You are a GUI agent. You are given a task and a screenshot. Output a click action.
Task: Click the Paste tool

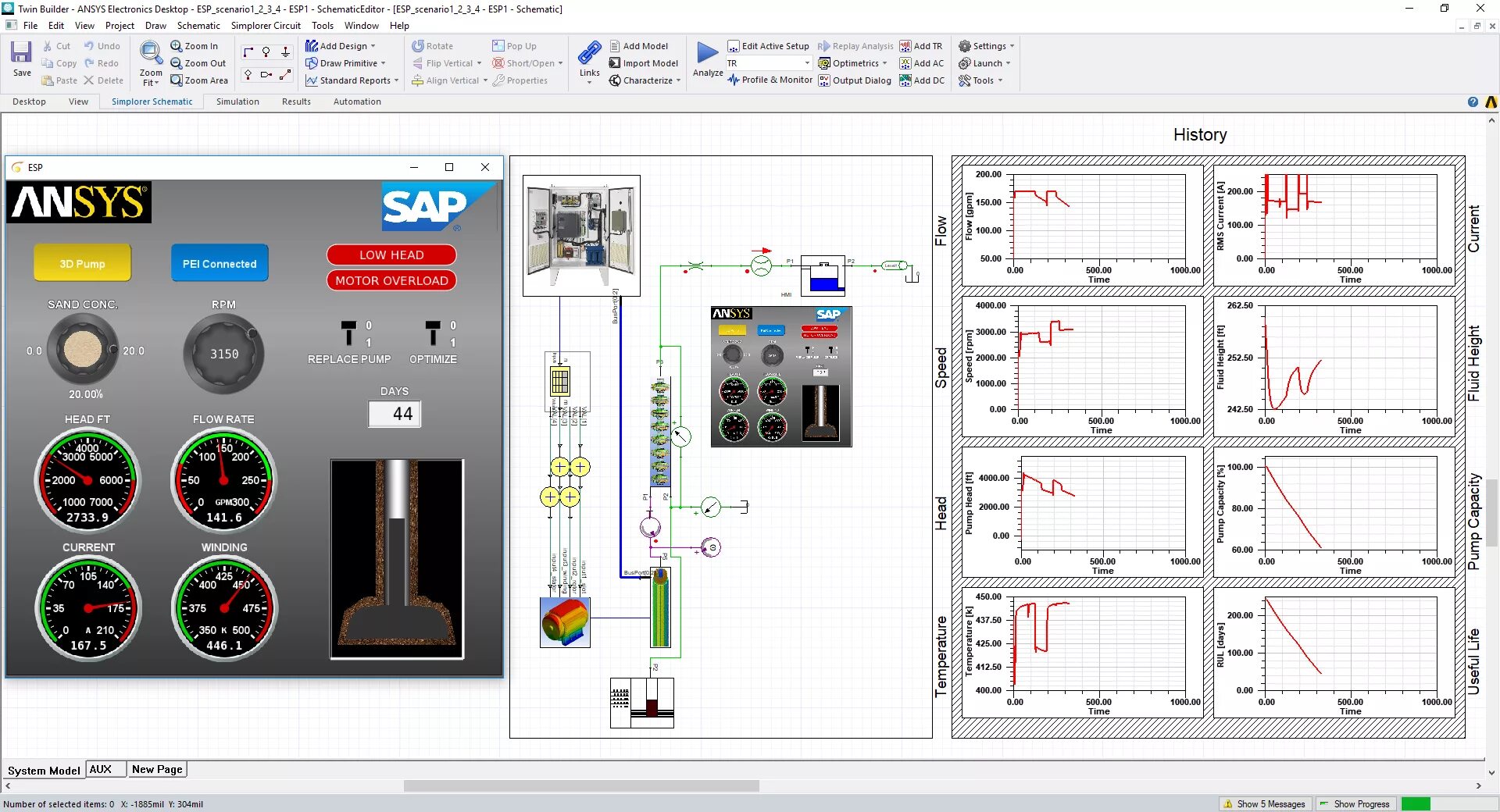[x=59, y=80]
